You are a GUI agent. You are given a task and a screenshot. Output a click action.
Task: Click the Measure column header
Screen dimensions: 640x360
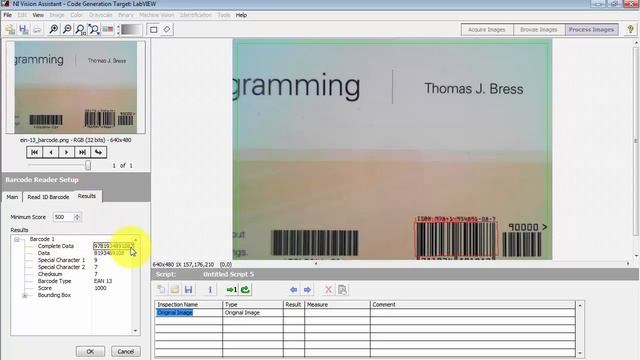click(337, 304)
